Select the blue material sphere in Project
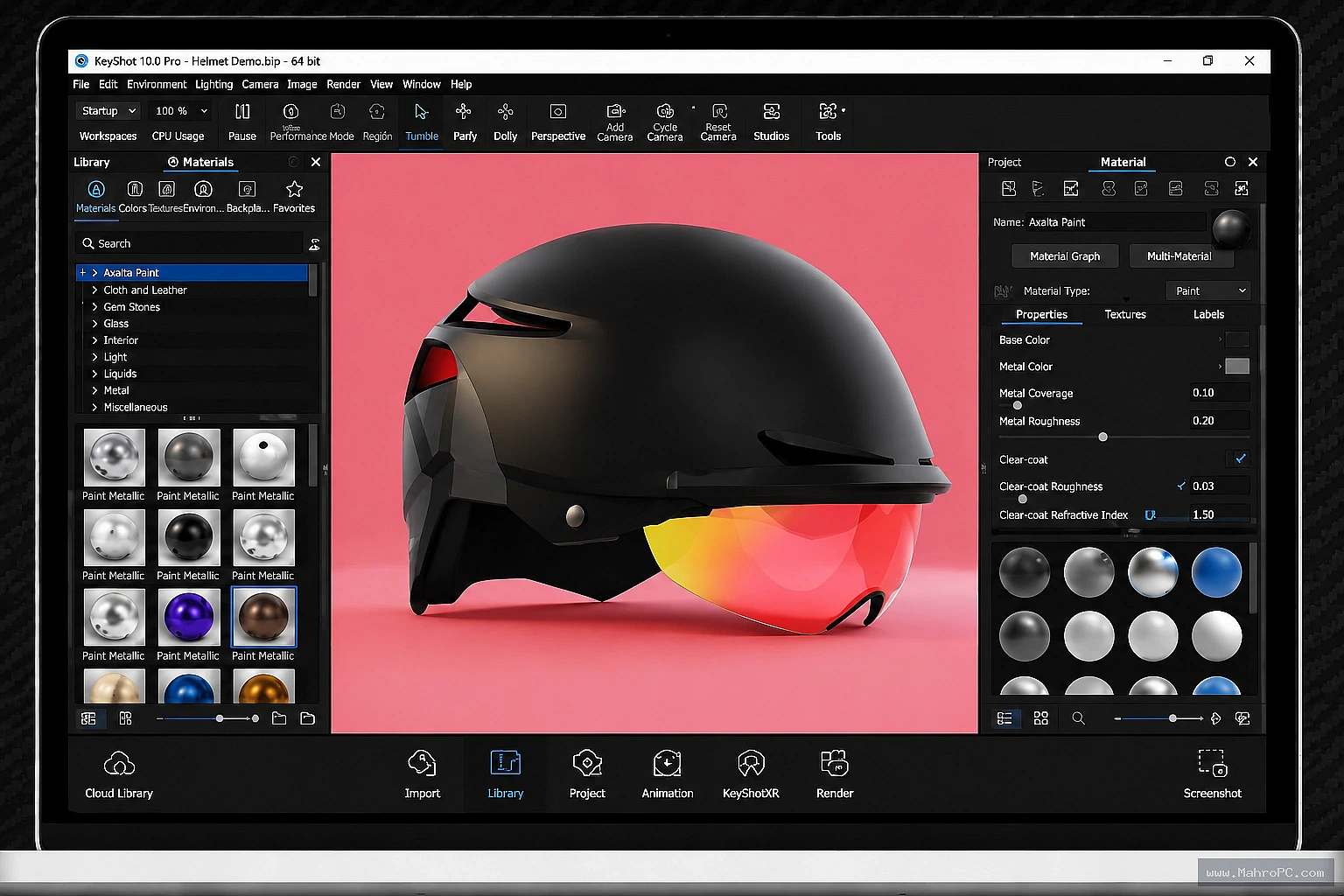 1216,572
